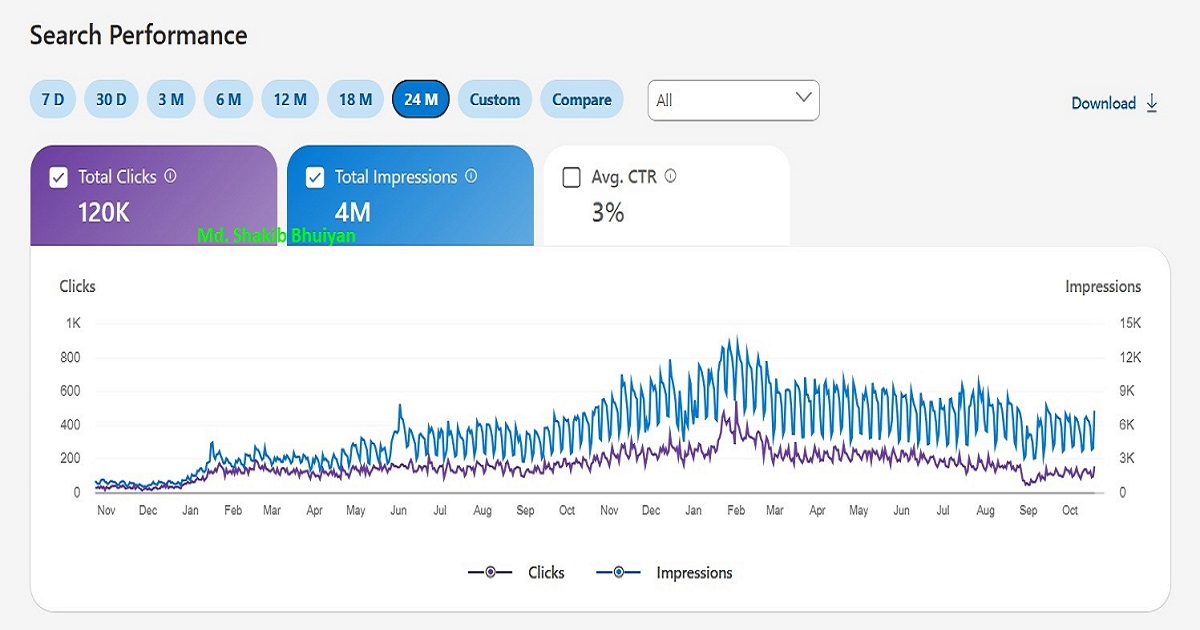
Task: Click the Total Clicks card
Action: tap(154, 195)
